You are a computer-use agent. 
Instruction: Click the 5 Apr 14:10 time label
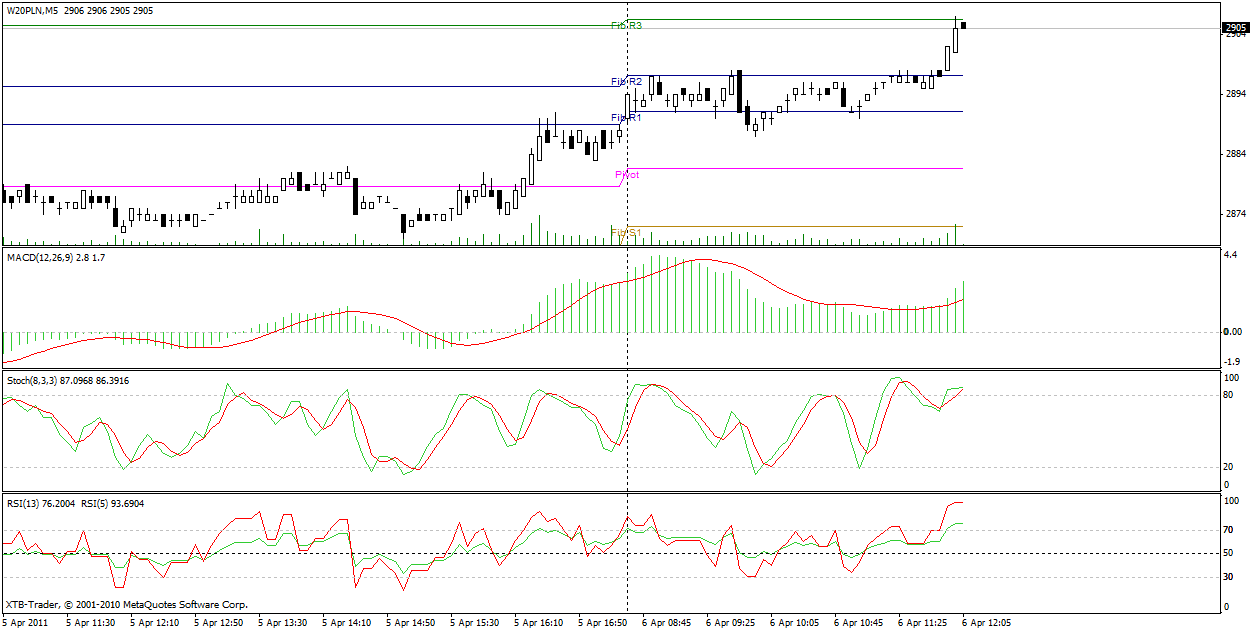pyautogui.click(x=346, y=621)
